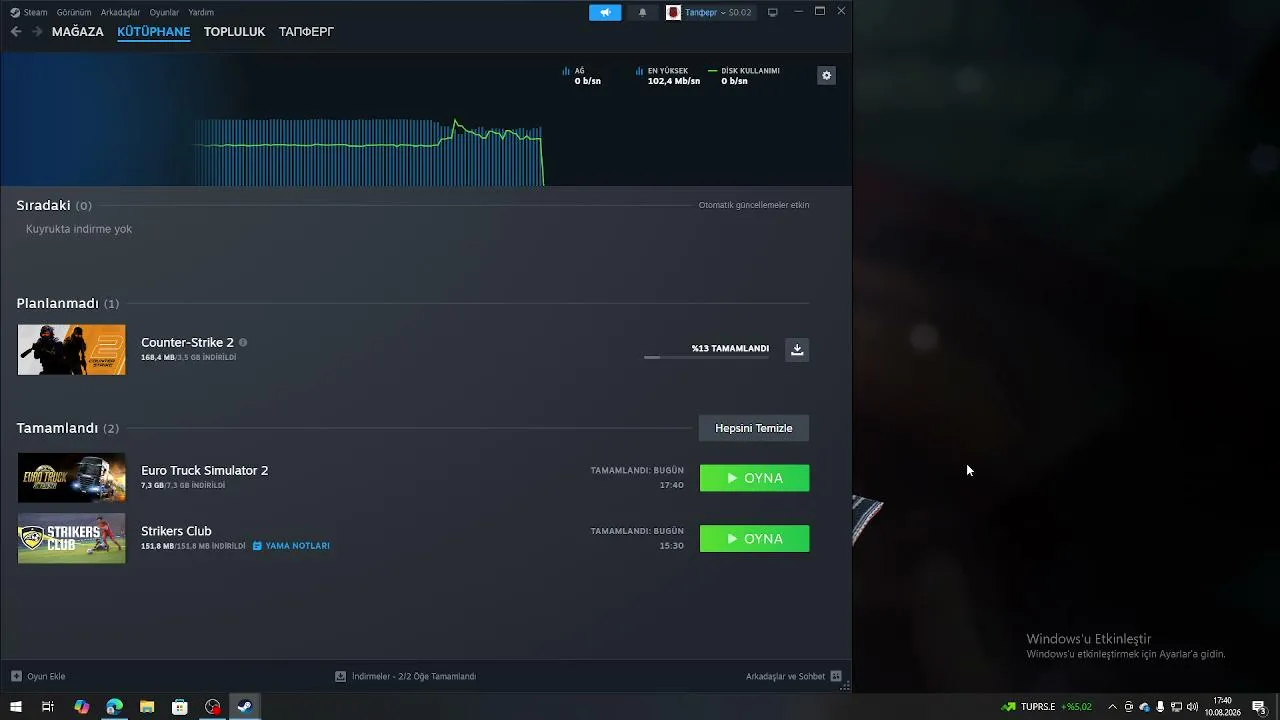
Task: Click the info icon beside Counter-Strike 2
Action: [243, 342]
